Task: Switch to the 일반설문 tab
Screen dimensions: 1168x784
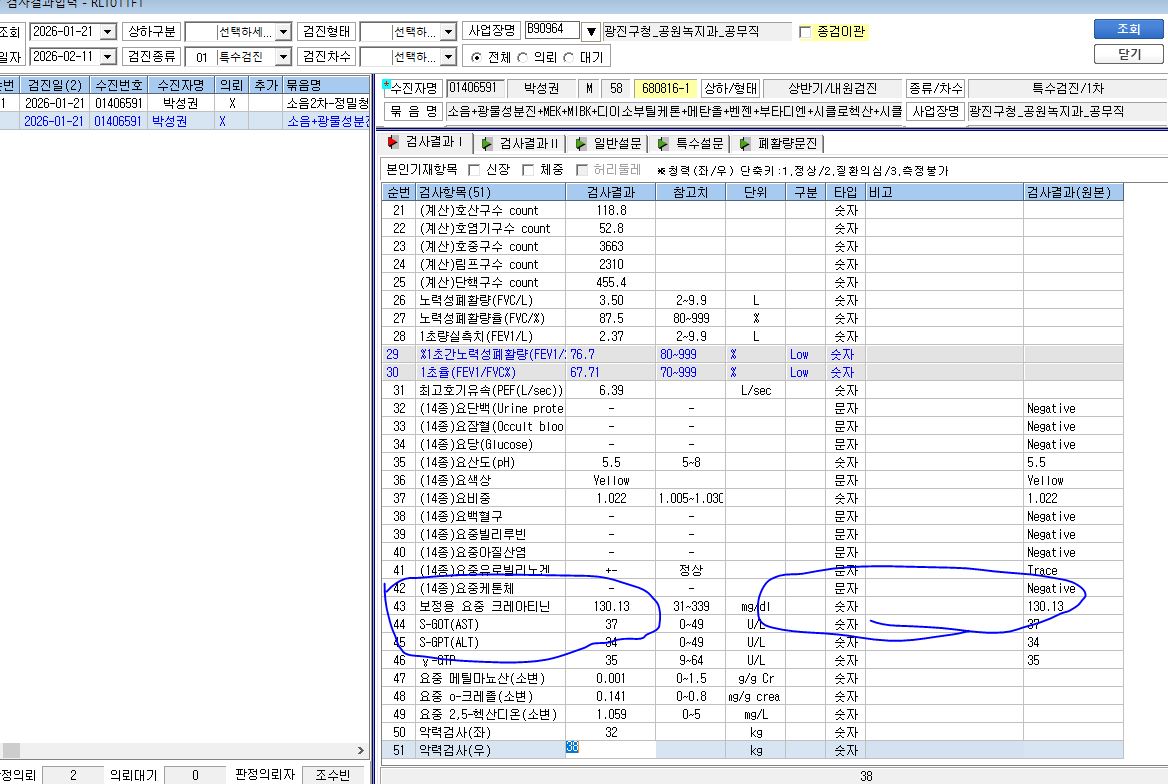Action: tap(609, 143)
